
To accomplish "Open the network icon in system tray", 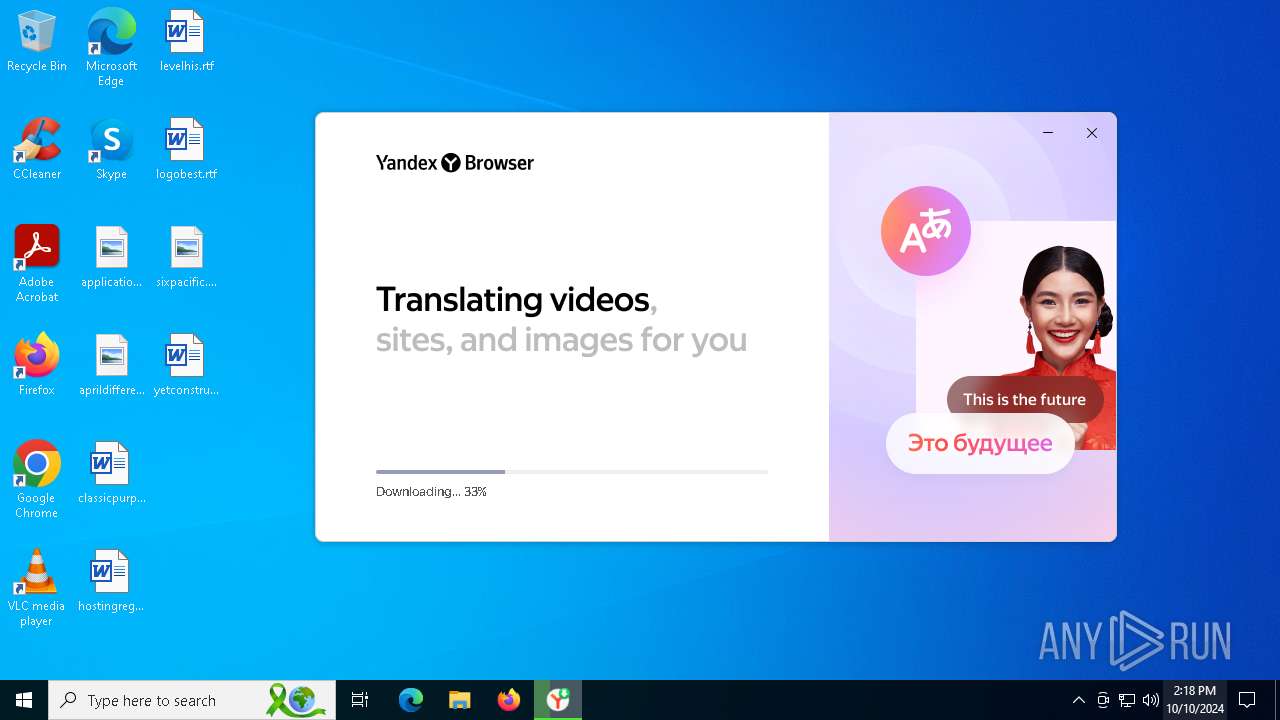I will pos(1127,700).
